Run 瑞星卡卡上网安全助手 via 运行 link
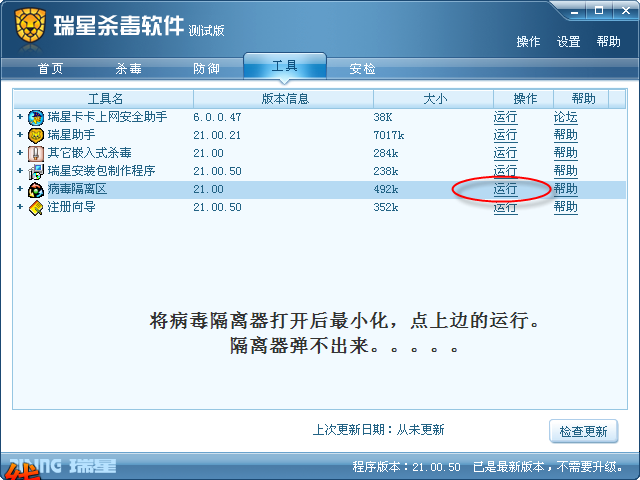 (505, 118)
